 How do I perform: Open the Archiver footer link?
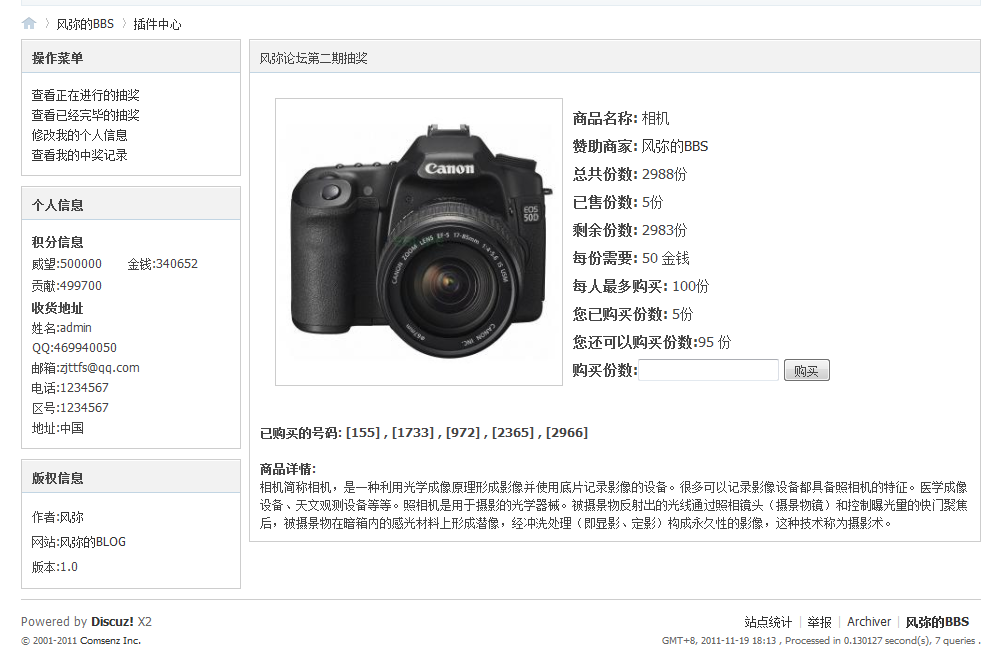(x=869, y=622)
